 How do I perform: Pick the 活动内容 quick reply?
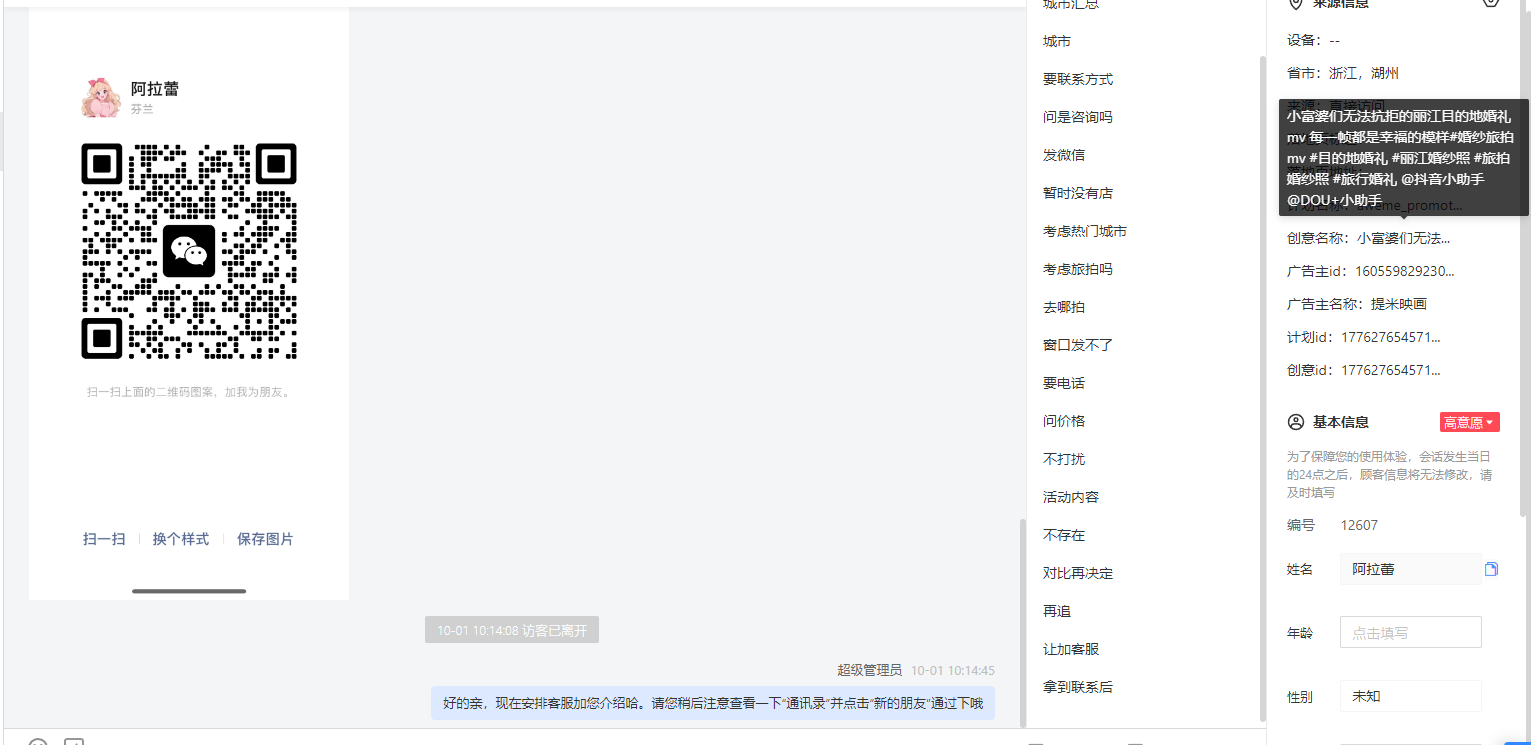tap(1071, 497)
